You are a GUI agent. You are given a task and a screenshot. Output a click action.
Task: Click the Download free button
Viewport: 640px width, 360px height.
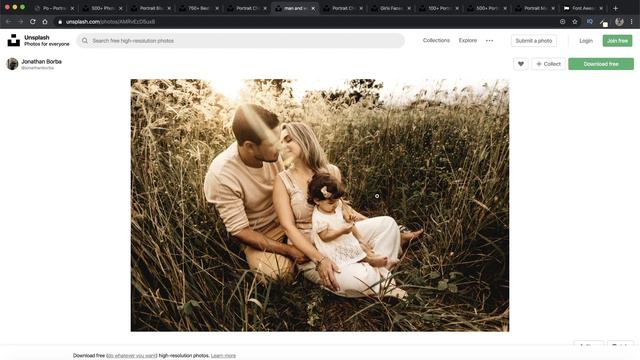click(601, 64)
